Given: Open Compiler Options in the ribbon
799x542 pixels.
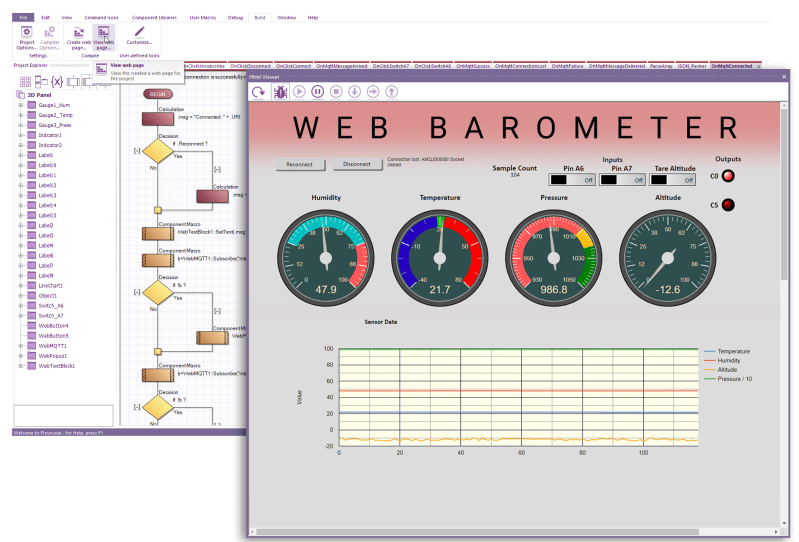Looking at the screenshot, I should click(49, 38).
